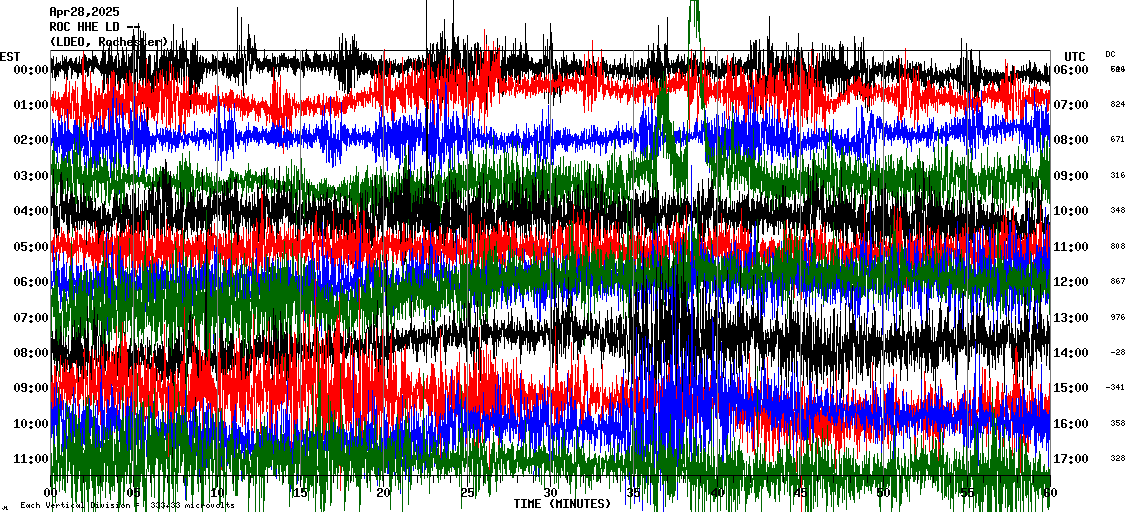Click the DC value "824"
The height and width of the screenshot is (519, 1130).
[1118, 105]
